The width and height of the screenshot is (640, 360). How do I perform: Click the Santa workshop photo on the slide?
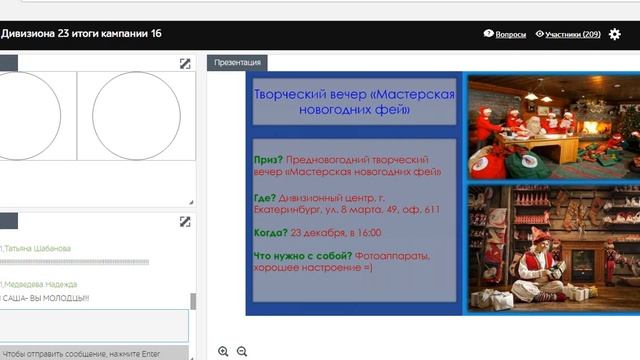point(554,127)
